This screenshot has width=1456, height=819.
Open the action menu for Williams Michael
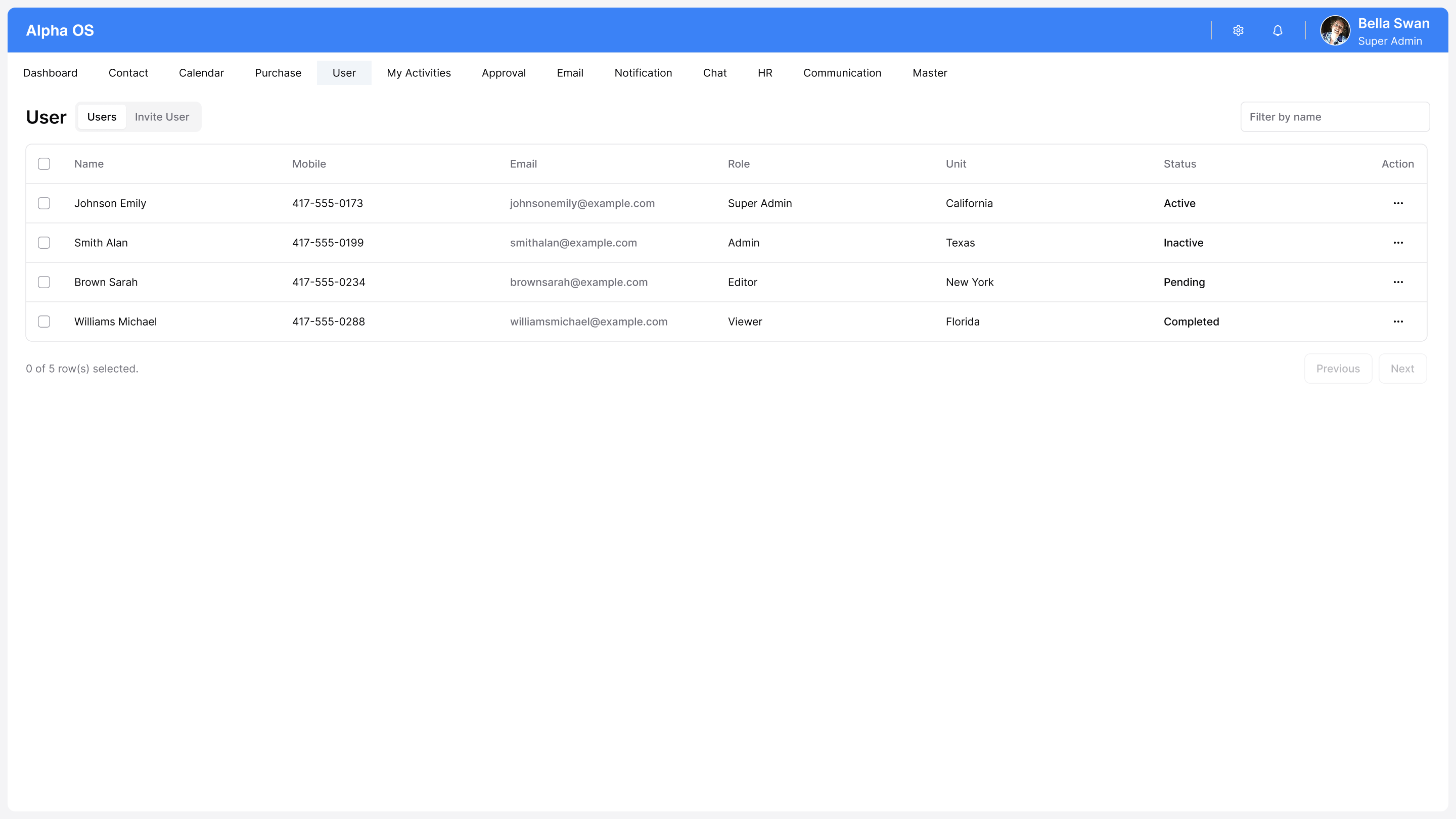tap(1399, 321)
